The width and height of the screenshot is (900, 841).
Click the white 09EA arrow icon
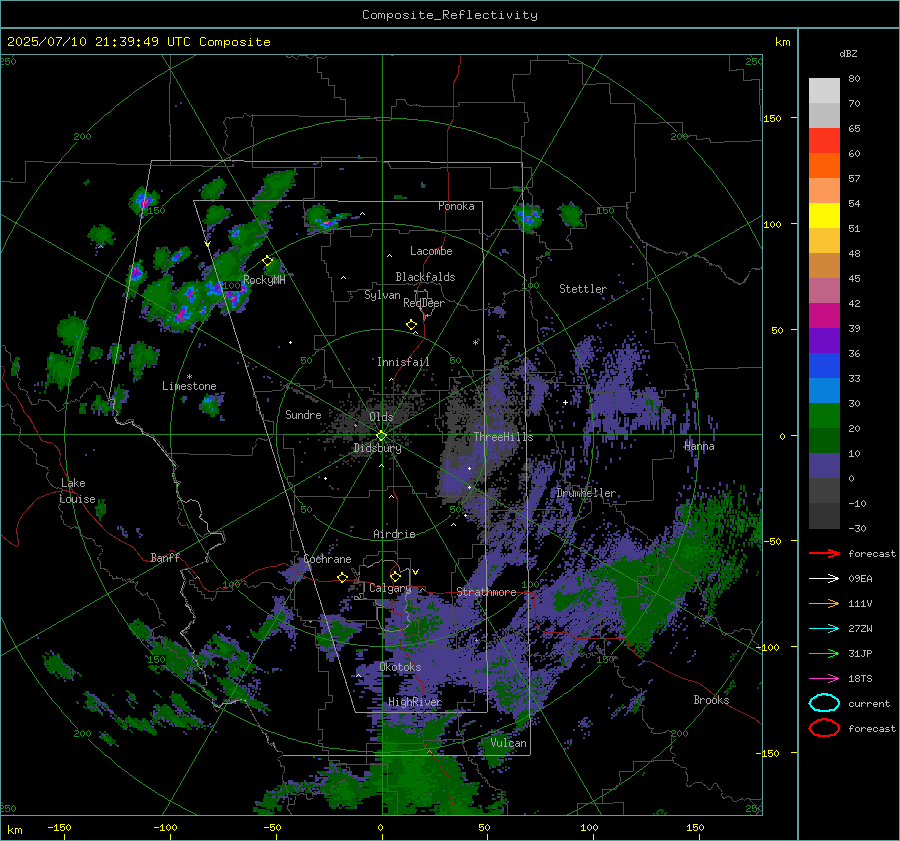824,579
